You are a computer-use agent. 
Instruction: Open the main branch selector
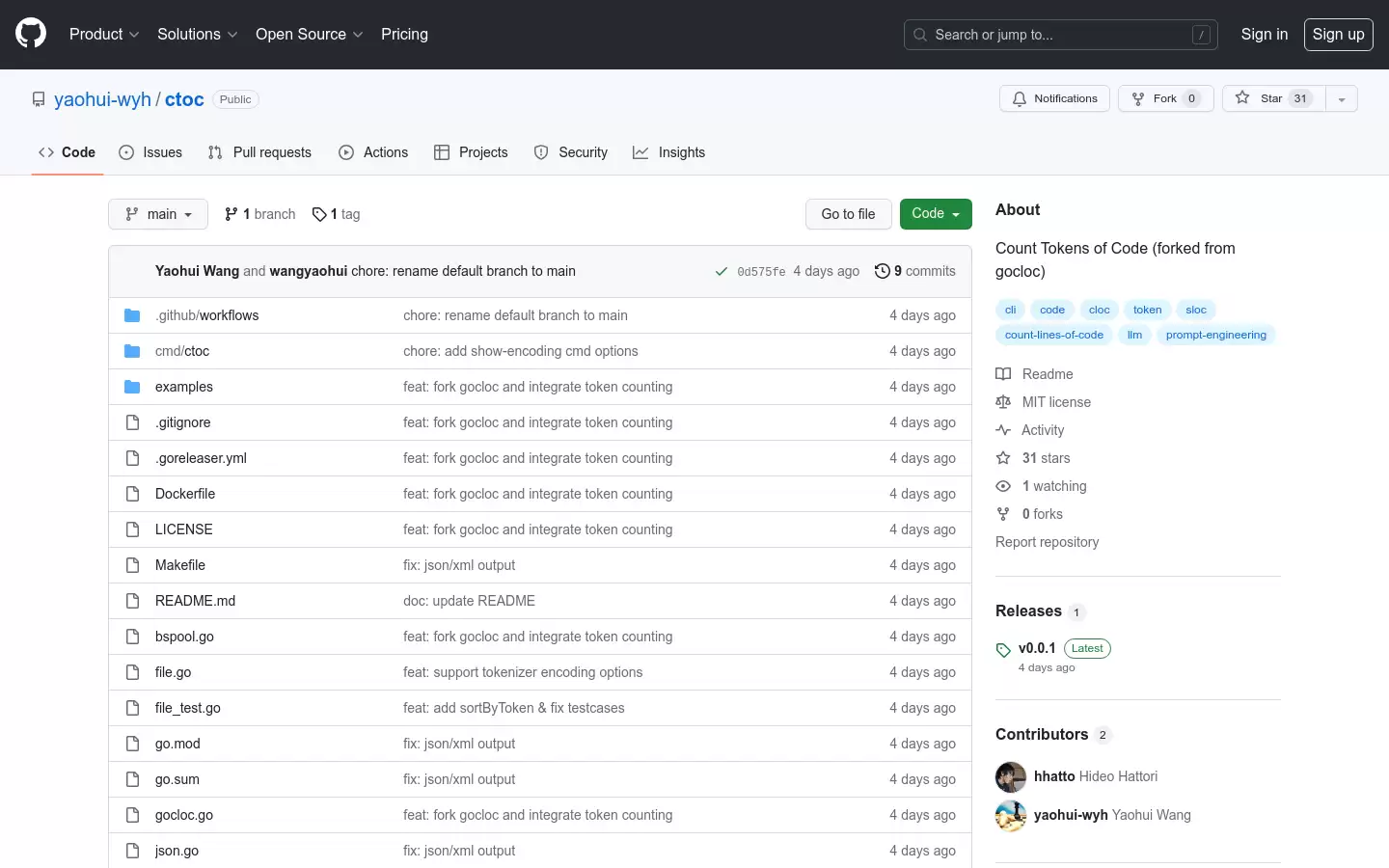coord(158,214)
